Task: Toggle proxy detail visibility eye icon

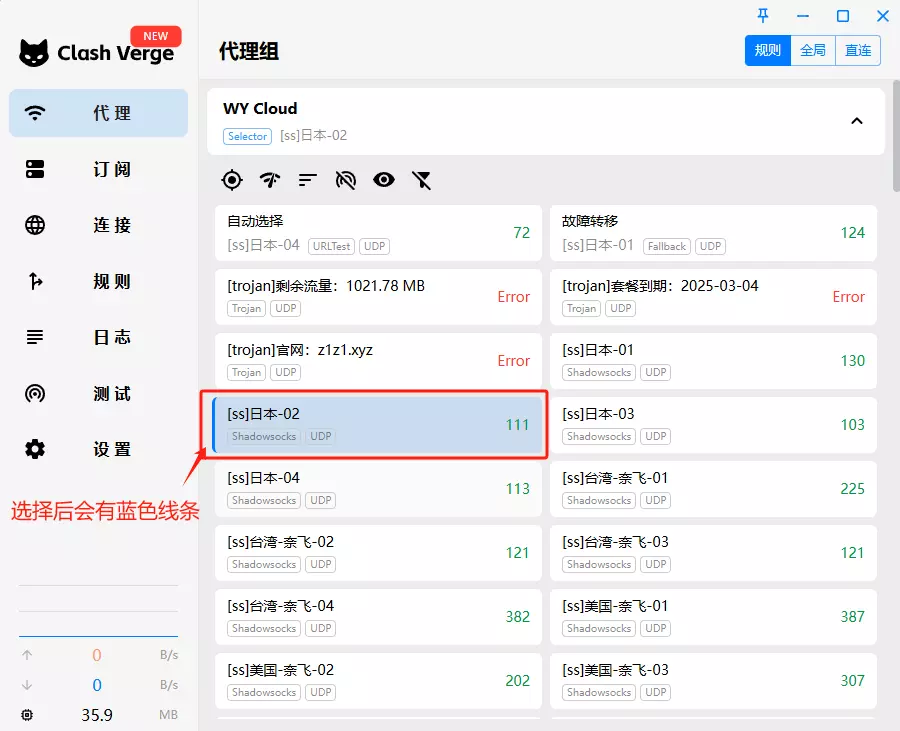Action: 384,180
